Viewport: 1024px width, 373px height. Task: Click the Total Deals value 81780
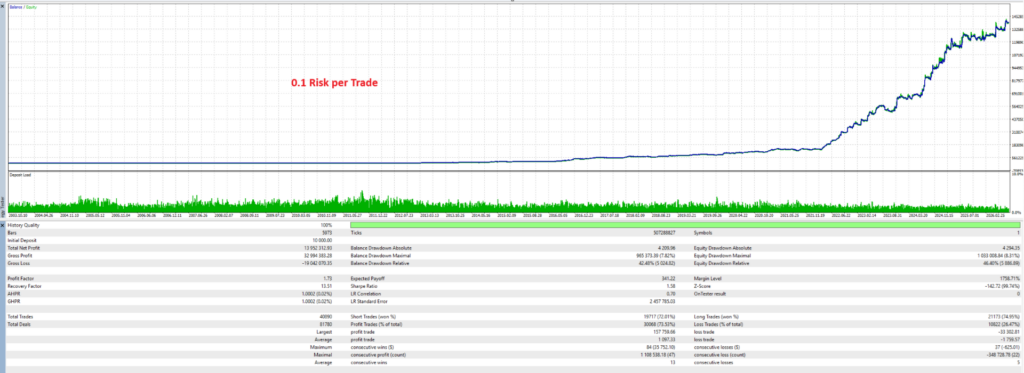coord(327,324)
